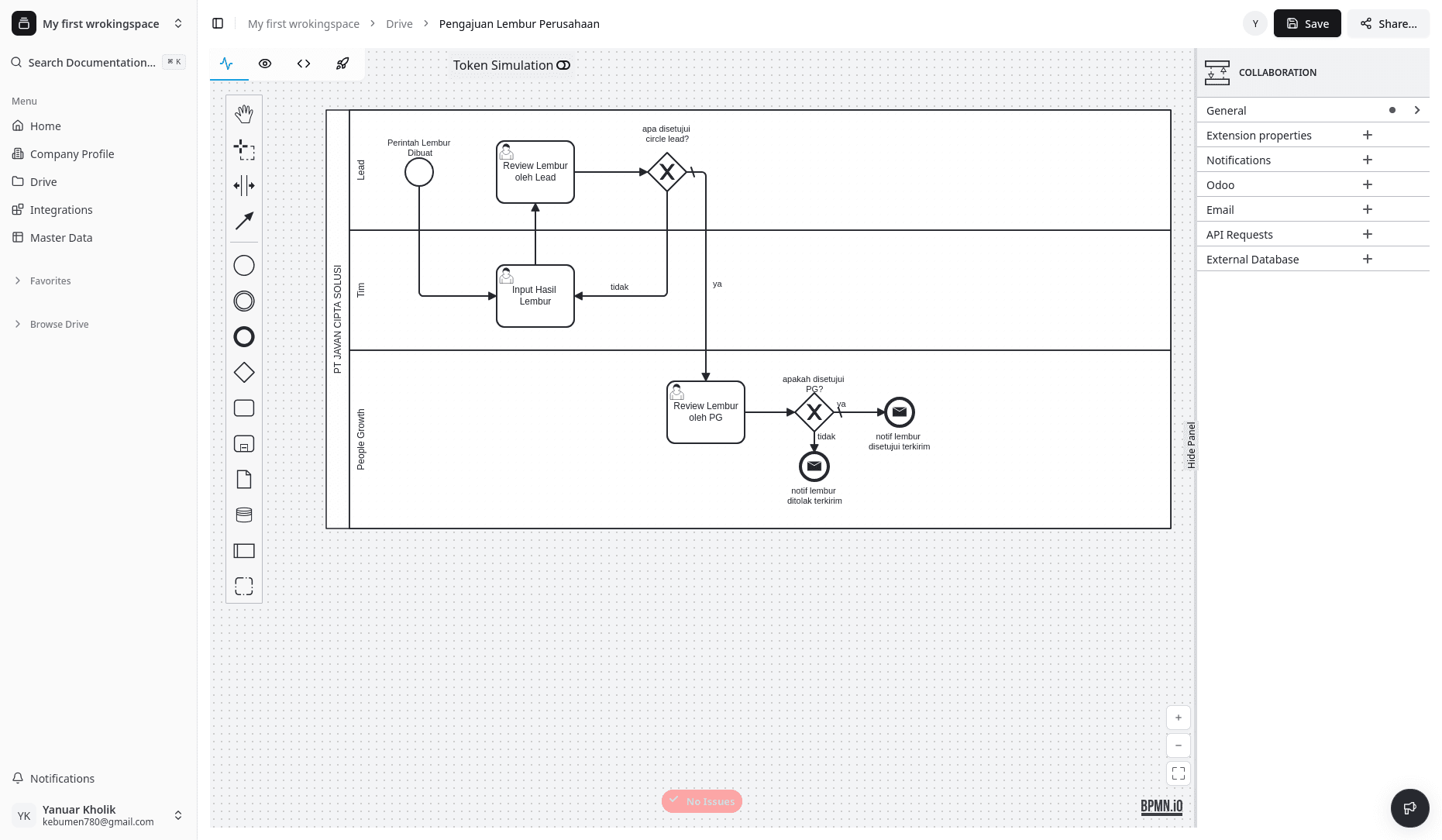This screenshot has height=840, width=1442.
Task: Expand the Favorites section
Action: click(50, 281)
